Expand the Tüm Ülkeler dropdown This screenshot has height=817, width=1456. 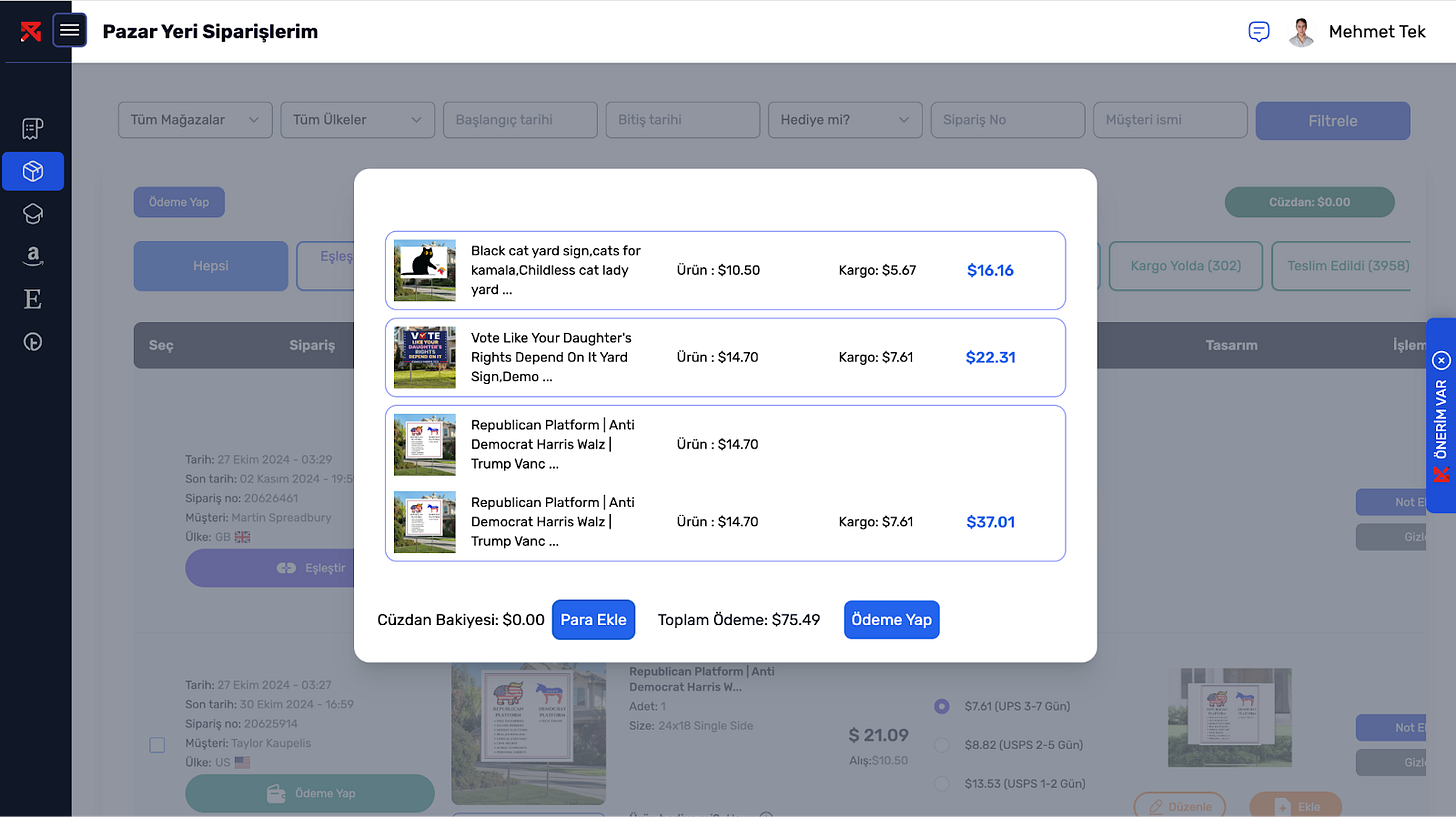[x=357, y=120]
